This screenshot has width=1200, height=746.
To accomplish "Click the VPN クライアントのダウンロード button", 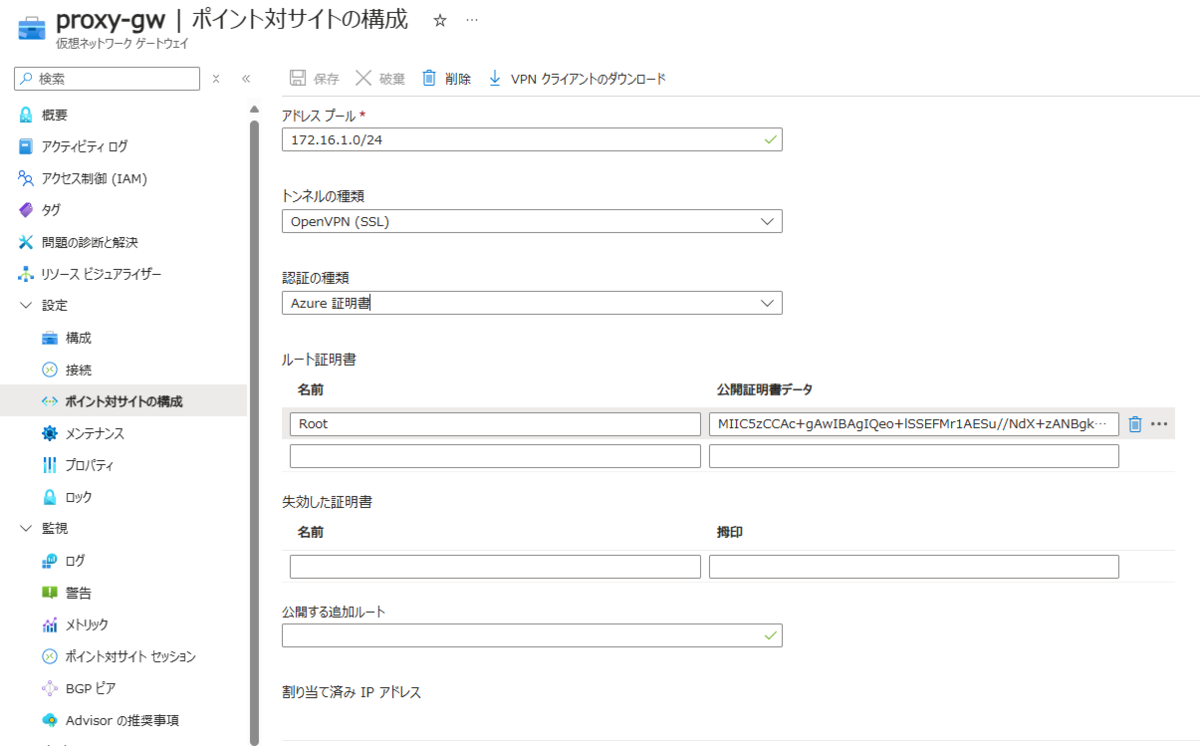I will click(x=577, y=78).
